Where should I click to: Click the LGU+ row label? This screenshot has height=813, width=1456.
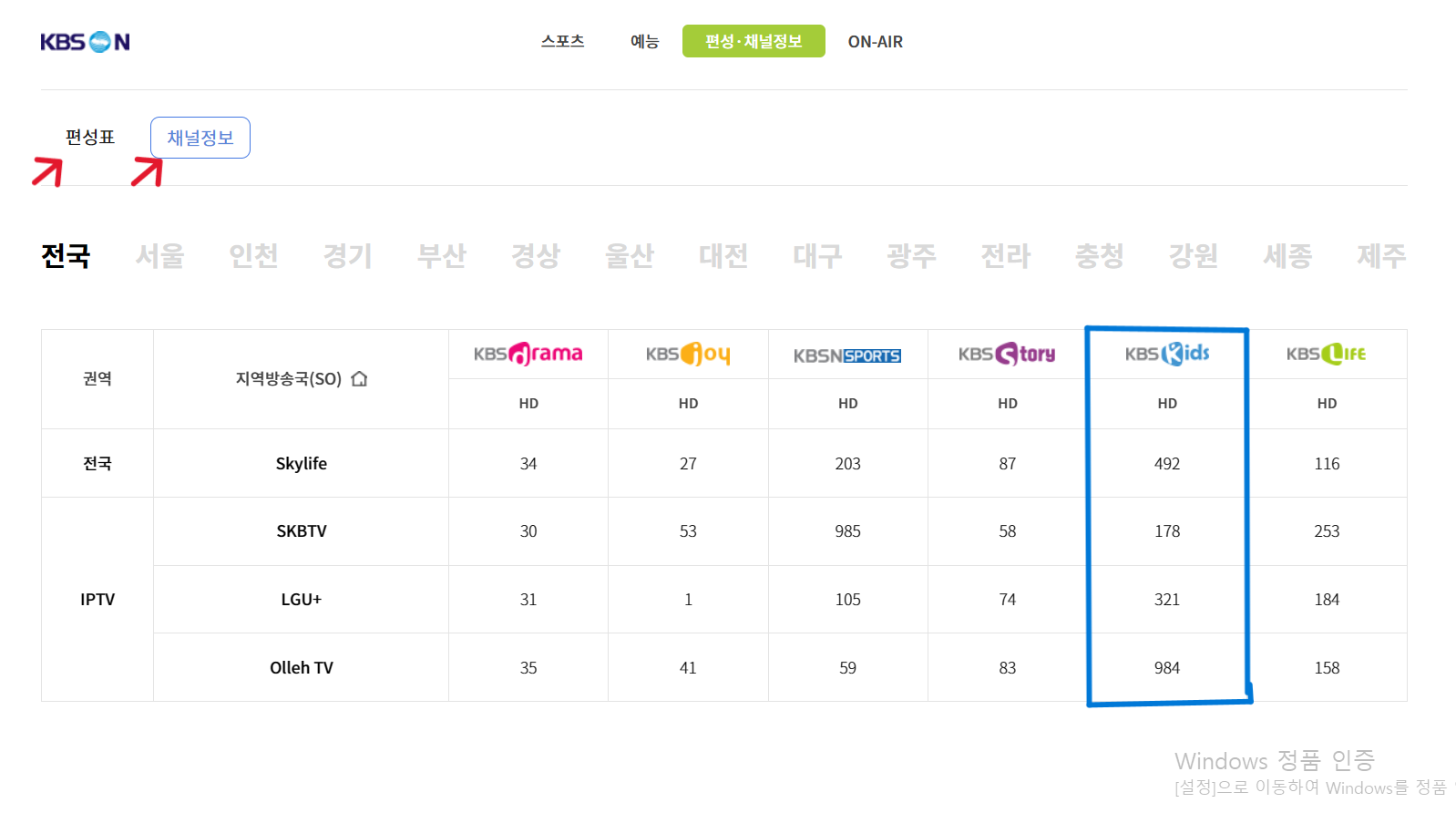coord(302,599)
